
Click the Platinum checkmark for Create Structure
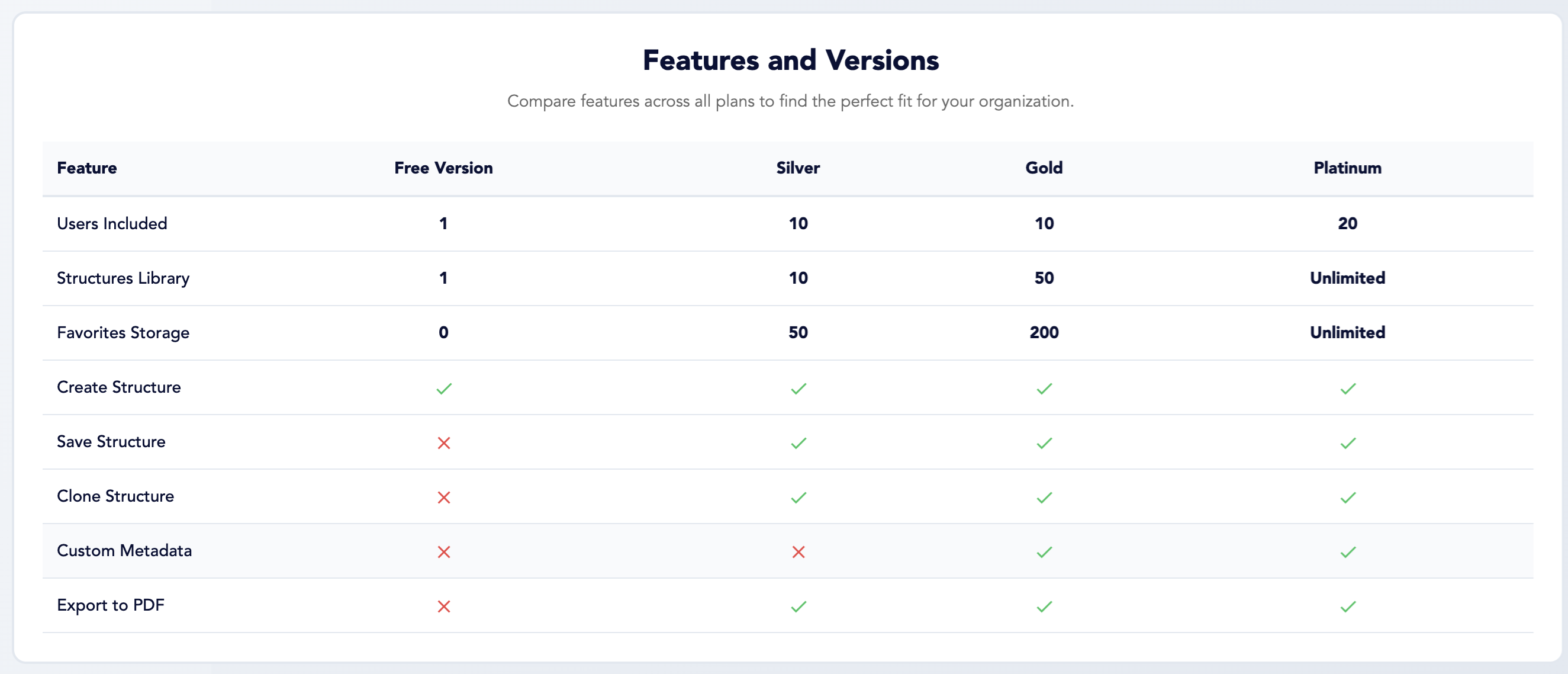pyautogui.click(x=1348, y=389)
